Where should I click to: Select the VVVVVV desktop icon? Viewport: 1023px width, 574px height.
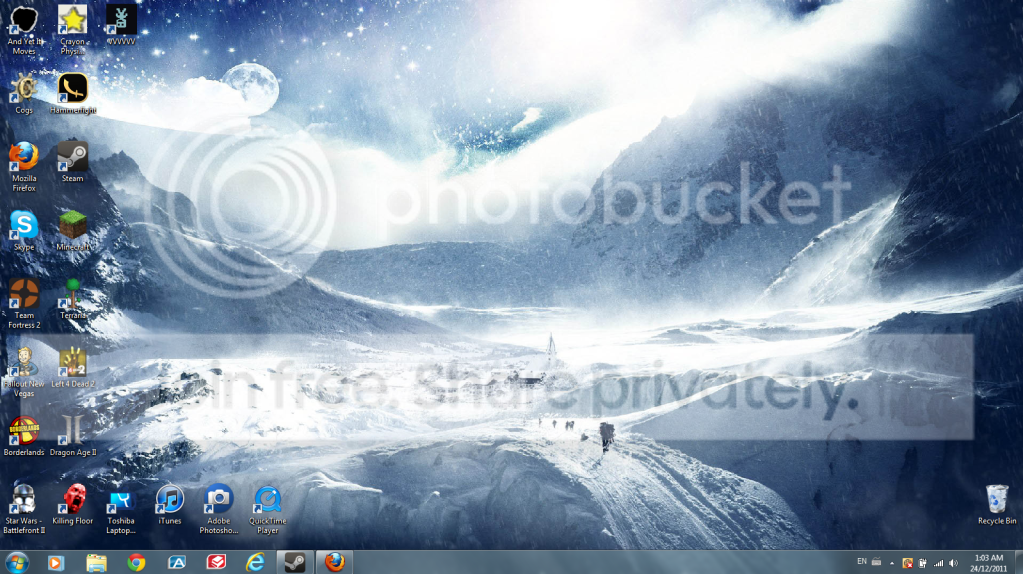[121, 26]
